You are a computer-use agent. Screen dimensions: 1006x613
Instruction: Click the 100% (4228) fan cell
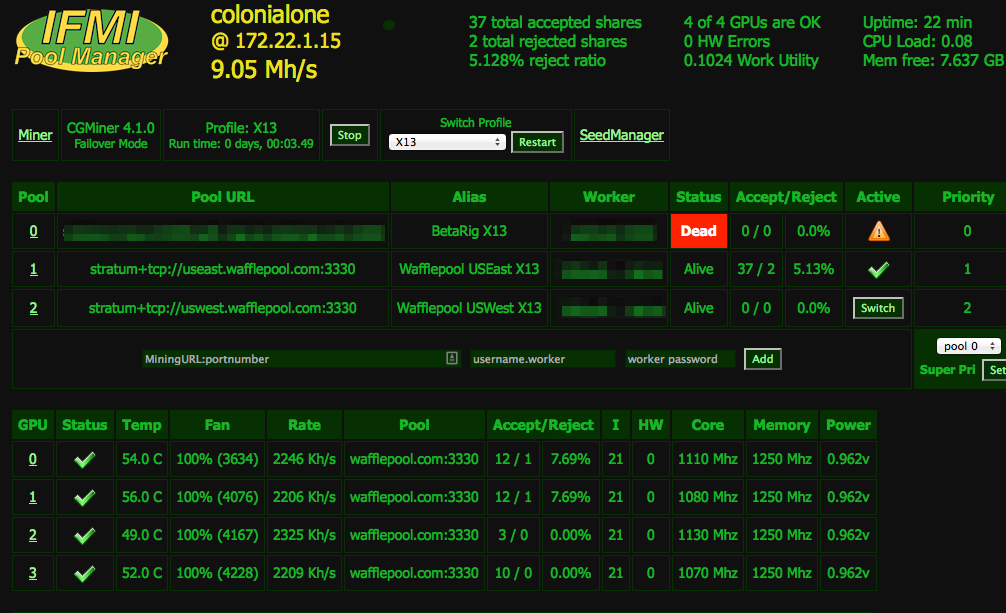[x=217, y=573]
